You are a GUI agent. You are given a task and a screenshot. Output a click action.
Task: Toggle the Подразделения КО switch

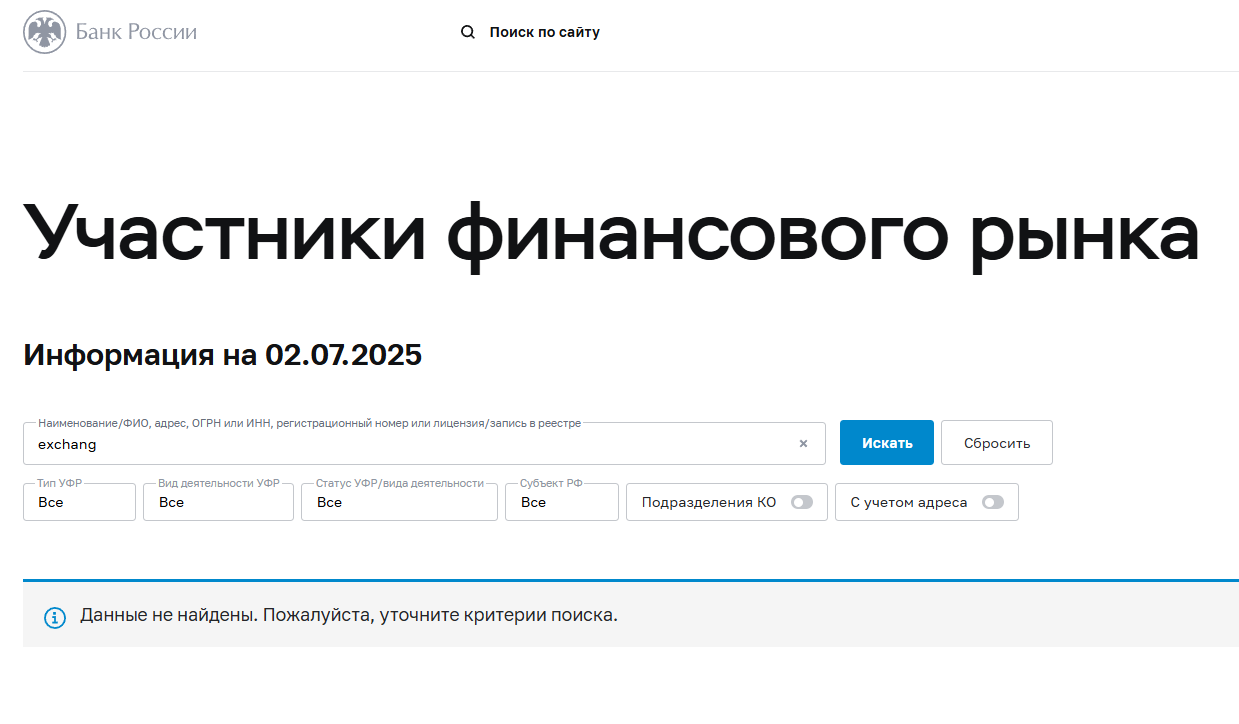click(802, 503)
